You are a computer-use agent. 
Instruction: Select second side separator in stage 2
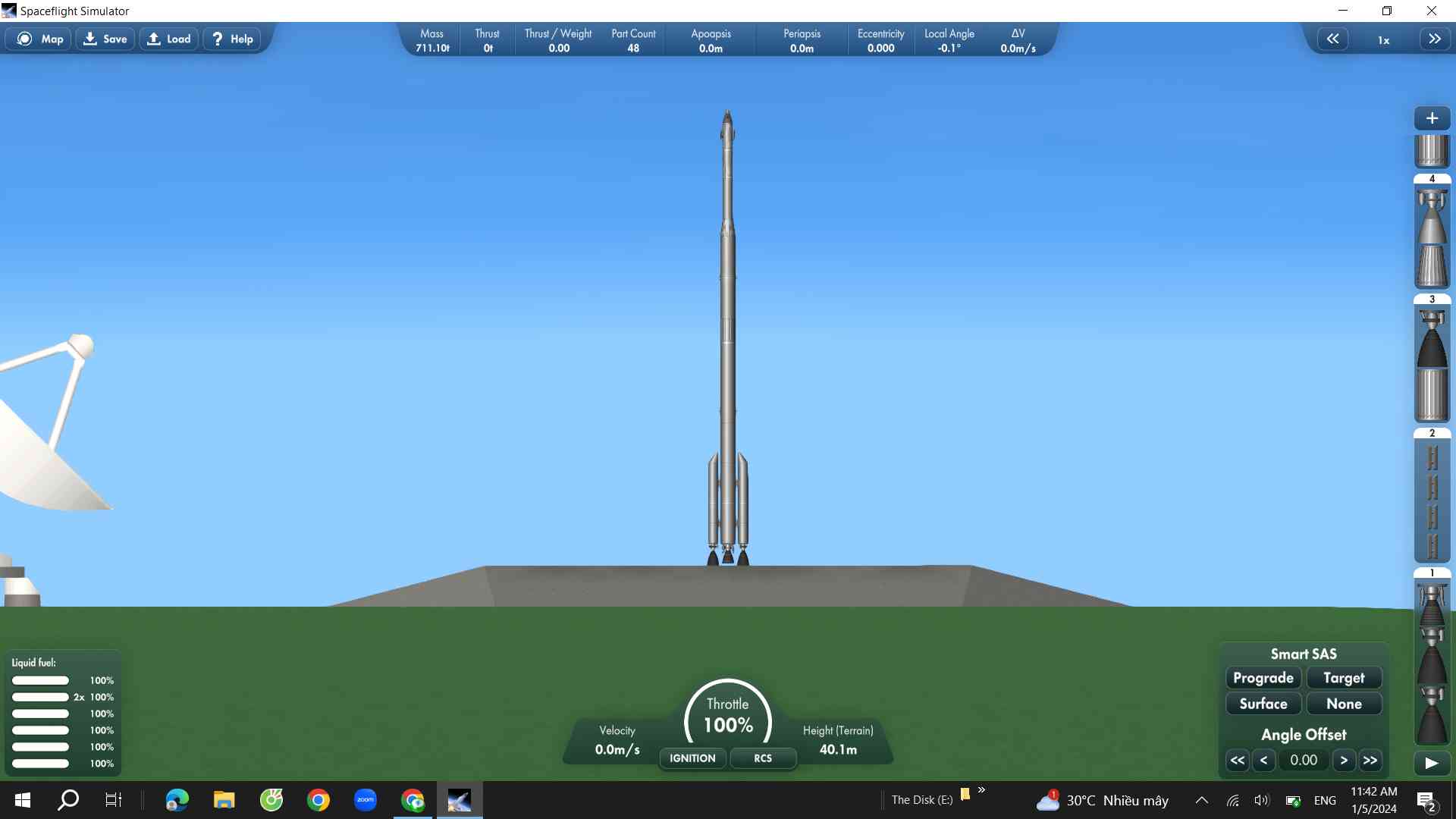(x=1432, y=488)
